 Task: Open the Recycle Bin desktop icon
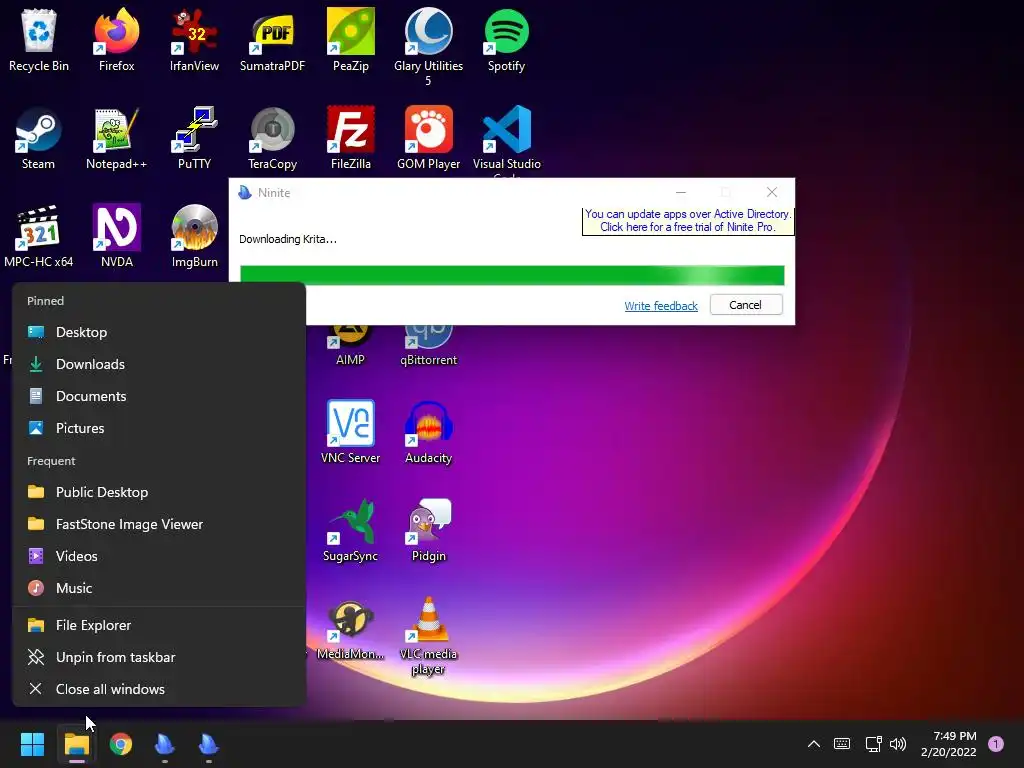[x=39, y=40]
